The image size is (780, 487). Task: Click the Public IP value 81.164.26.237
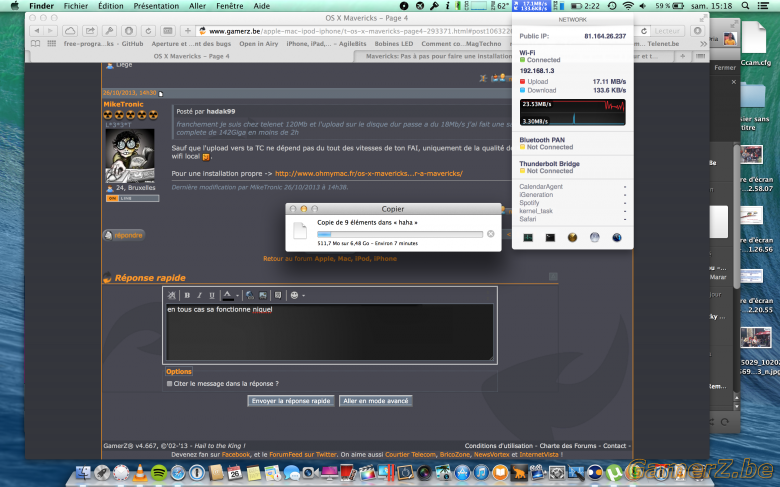605,36
